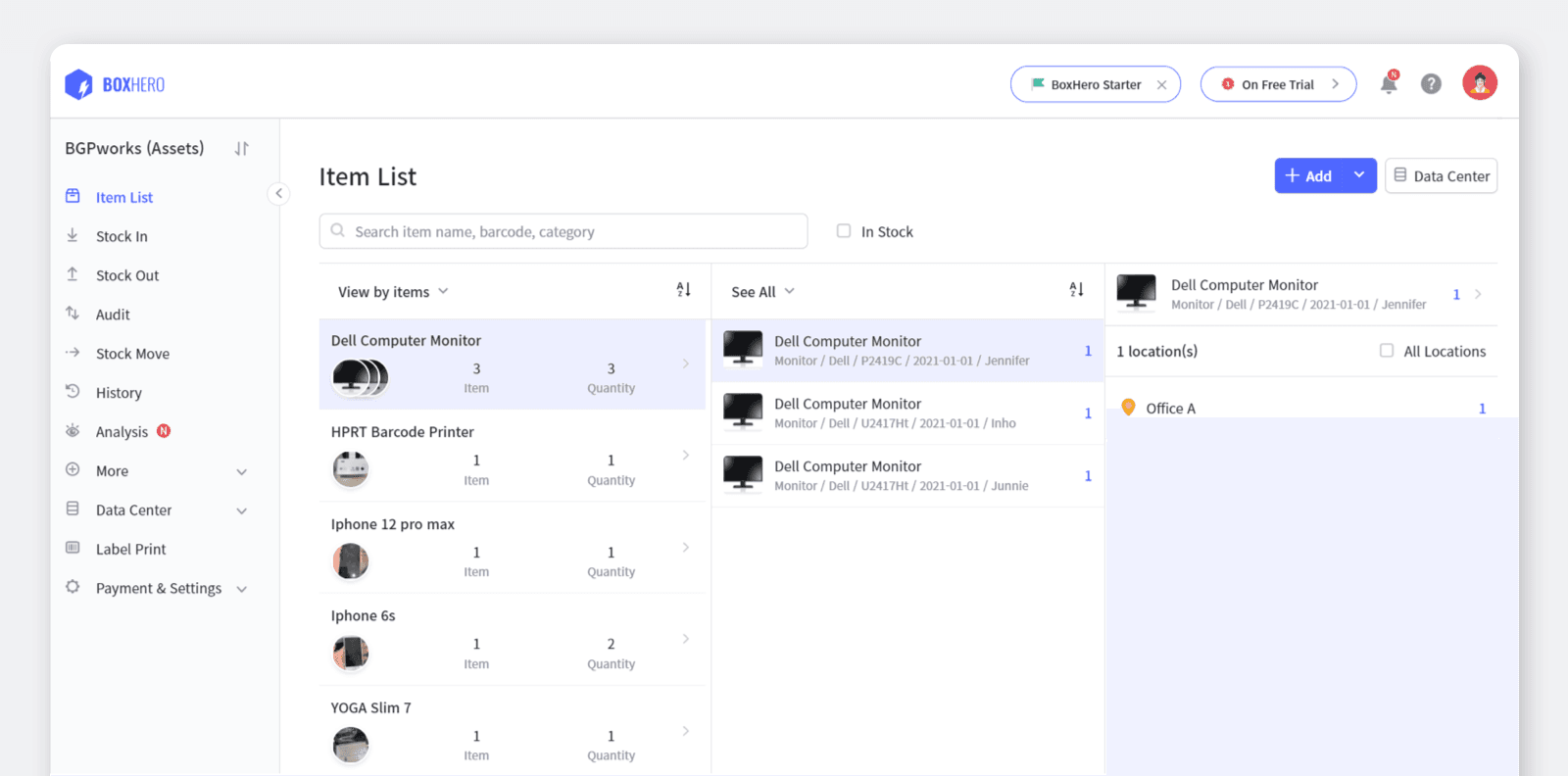Open the HPRT Barcode Printer thumbnail
Viewport: 1568px width, 776px height.
tap(351, 469)
